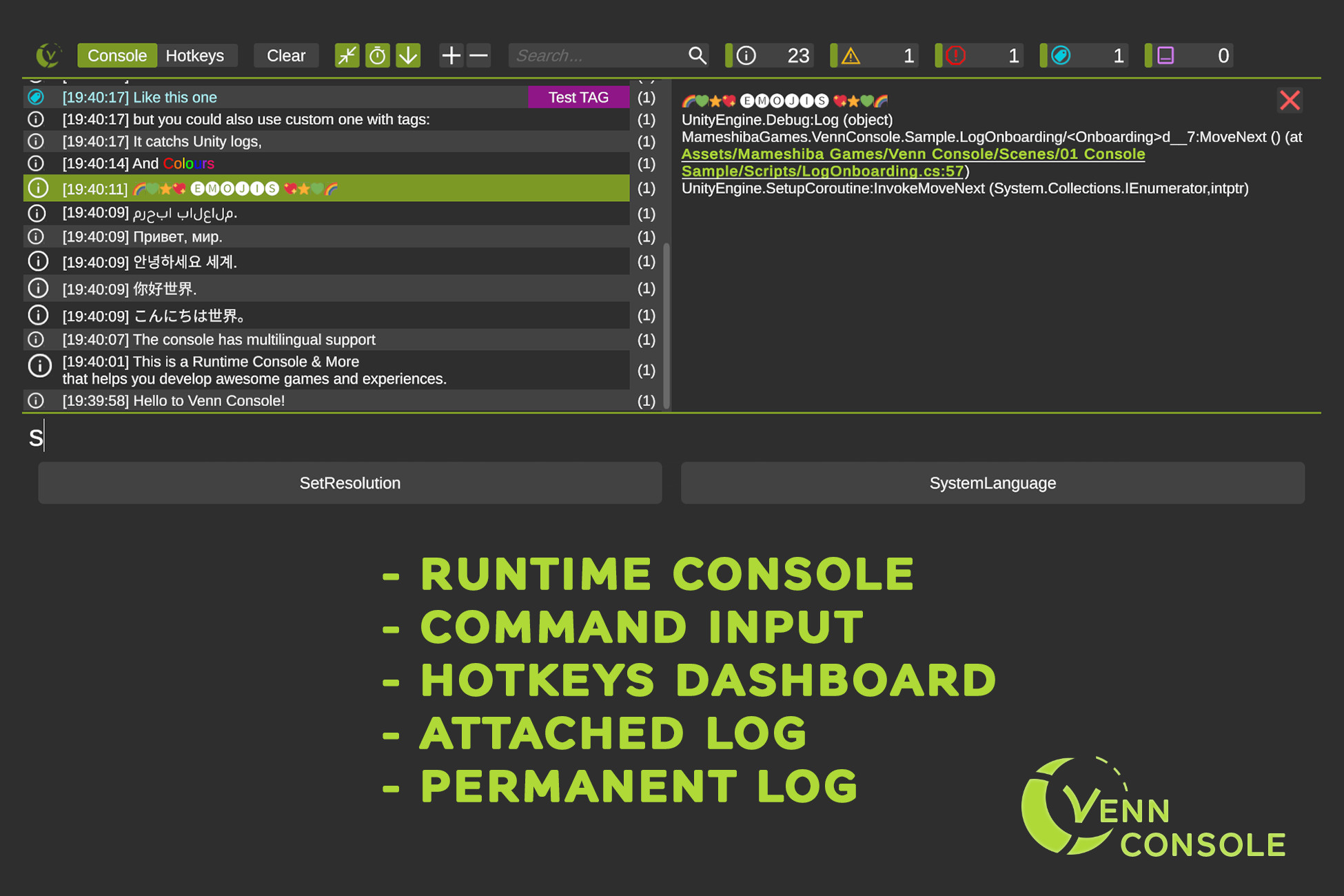Viewport: 1344px width, 896px height.
Task: Choose the SystemLanguage command suggestion
Action: tap(992, 483)
